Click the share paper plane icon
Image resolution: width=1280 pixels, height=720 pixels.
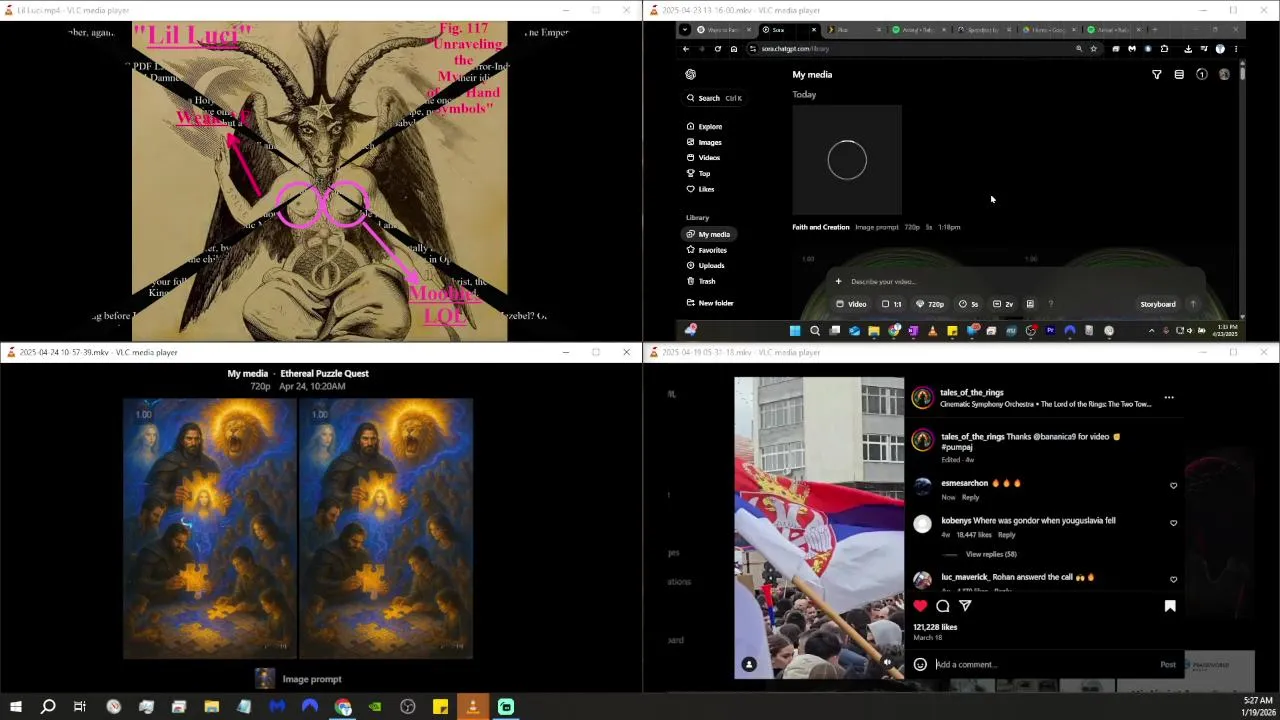pos(965,606)
